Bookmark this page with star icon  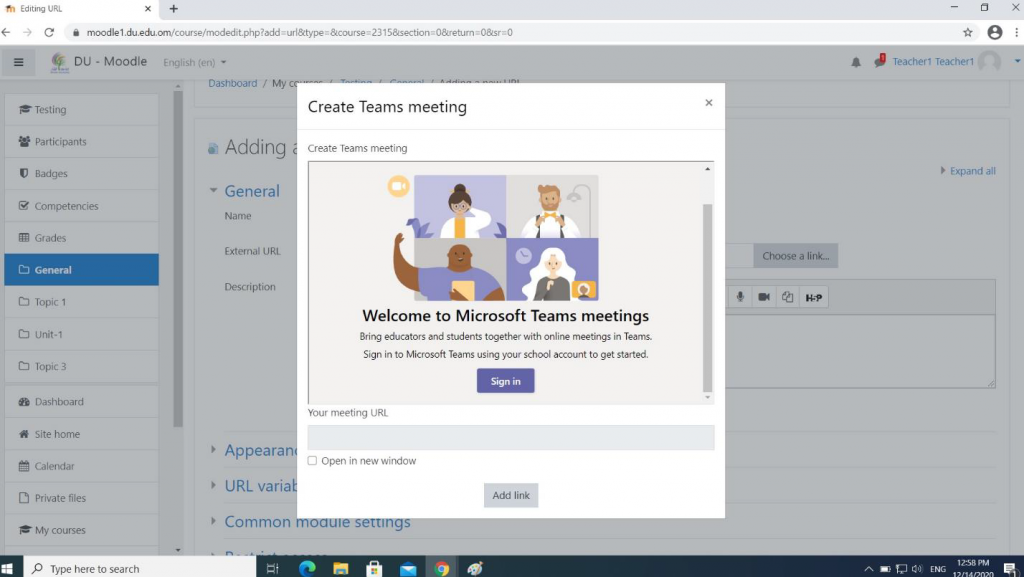(x=967, y=32)
